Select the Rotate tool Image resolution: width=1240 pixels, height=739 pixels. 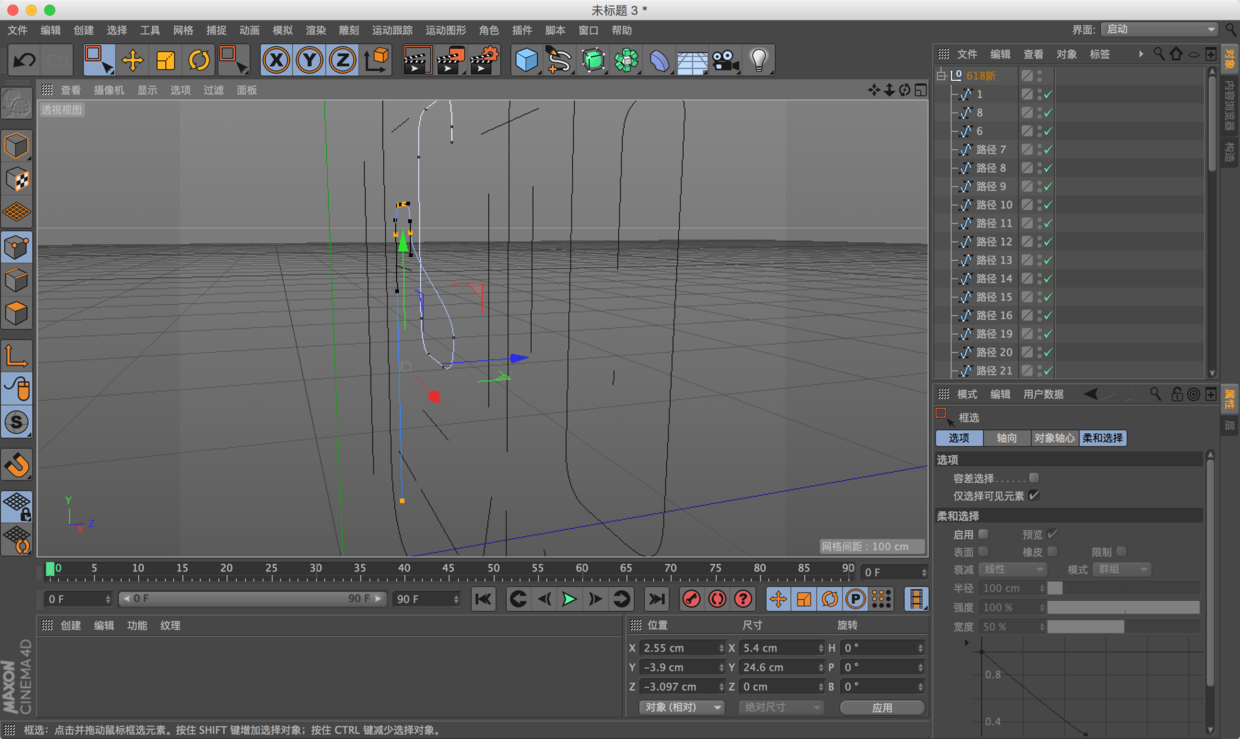pos(199,61)
